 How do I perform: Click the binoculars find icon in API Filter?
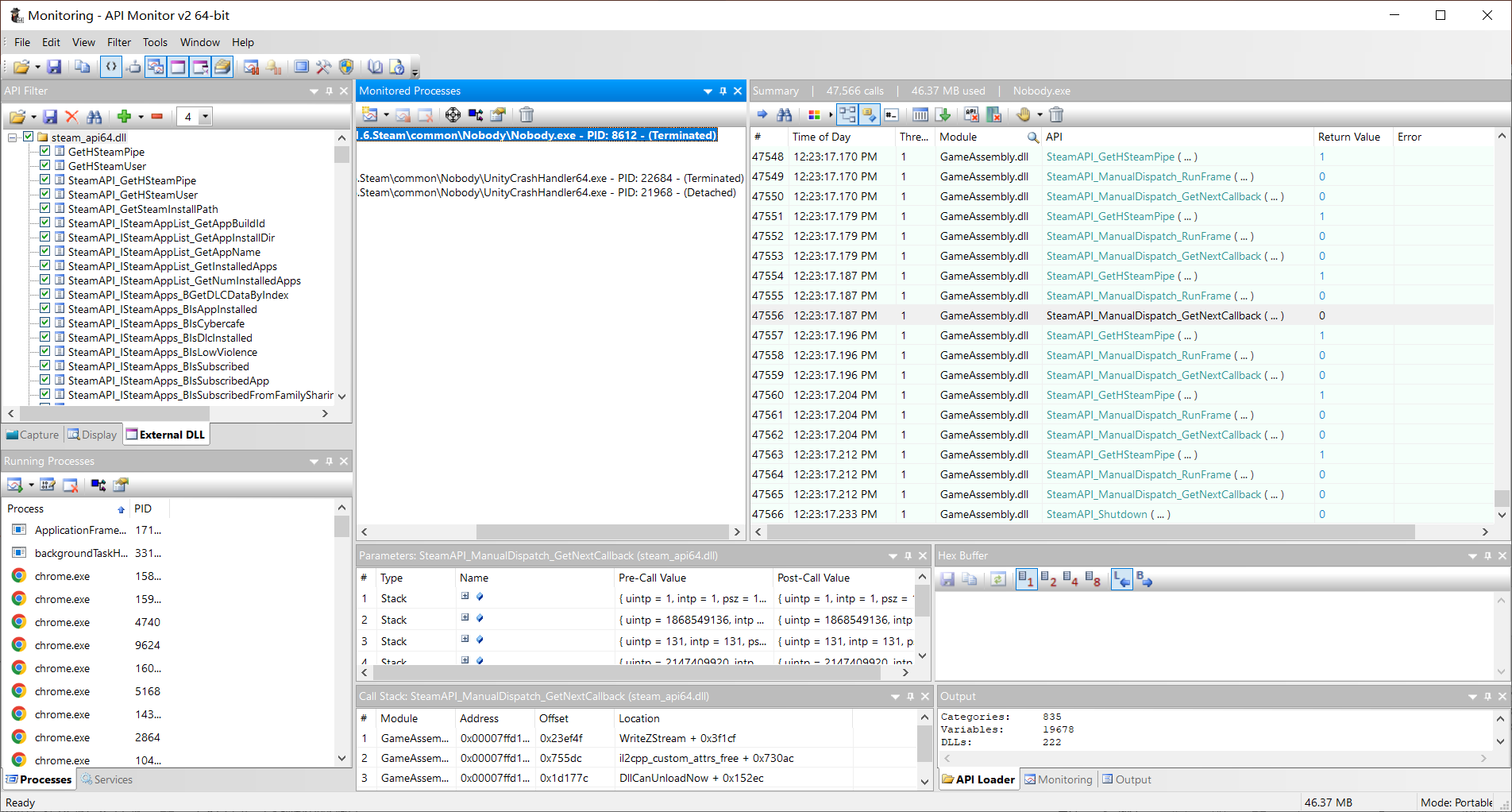point(94,117)
